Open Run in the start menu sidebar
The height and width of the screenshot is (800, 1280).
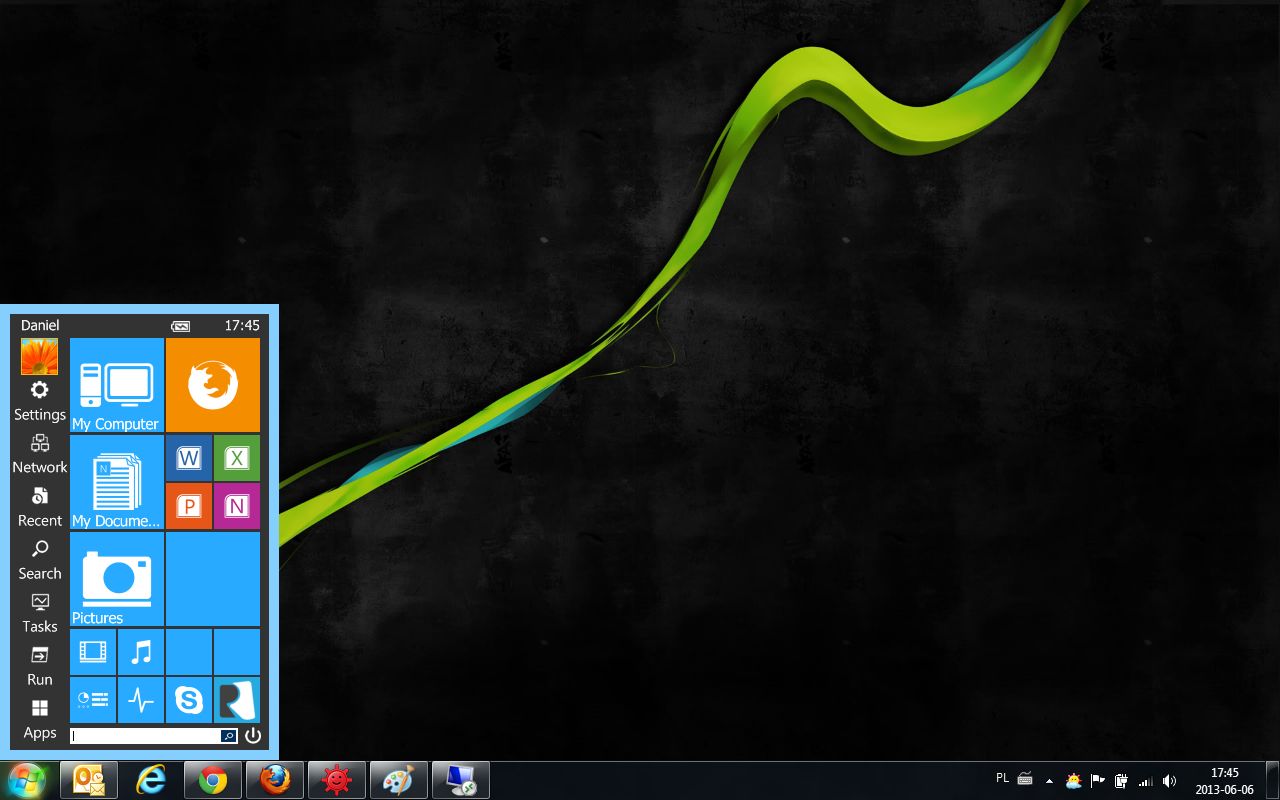coord(40,666)
